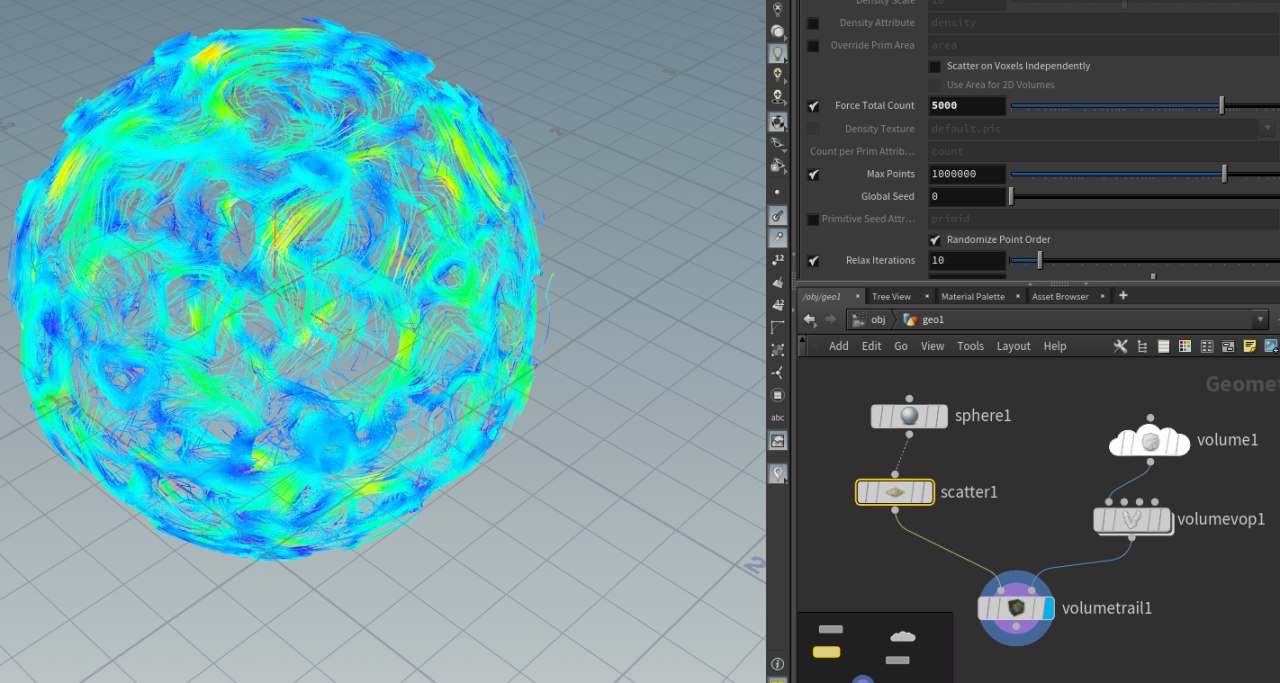Image resolution: width=1280 pixels, height=683 pixels.
Task: Switch to the /obj/geo1 tab
Action: (821, 296)
